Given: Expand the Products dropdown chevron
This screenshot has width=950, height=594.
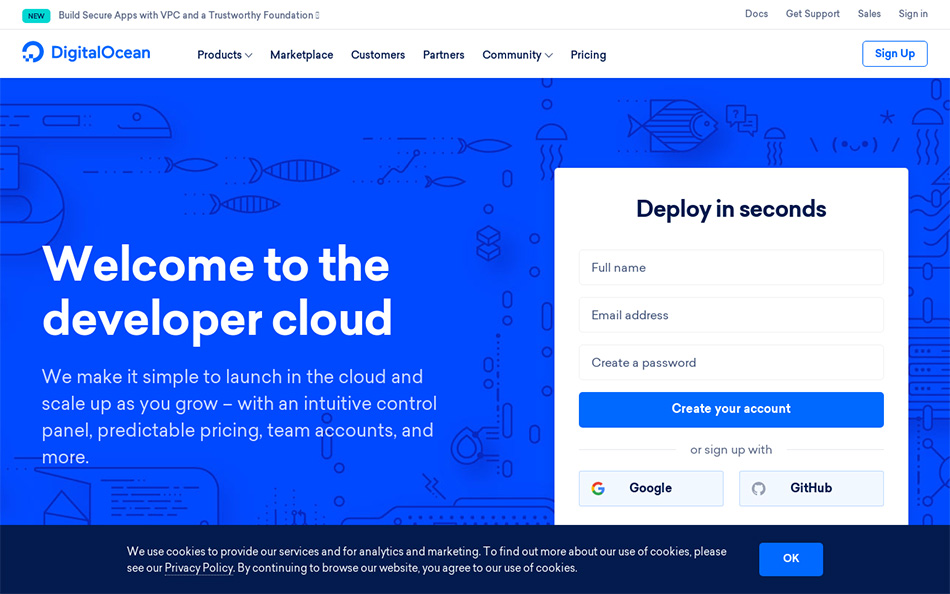Looking at the screenshot, I should [248, 55].
